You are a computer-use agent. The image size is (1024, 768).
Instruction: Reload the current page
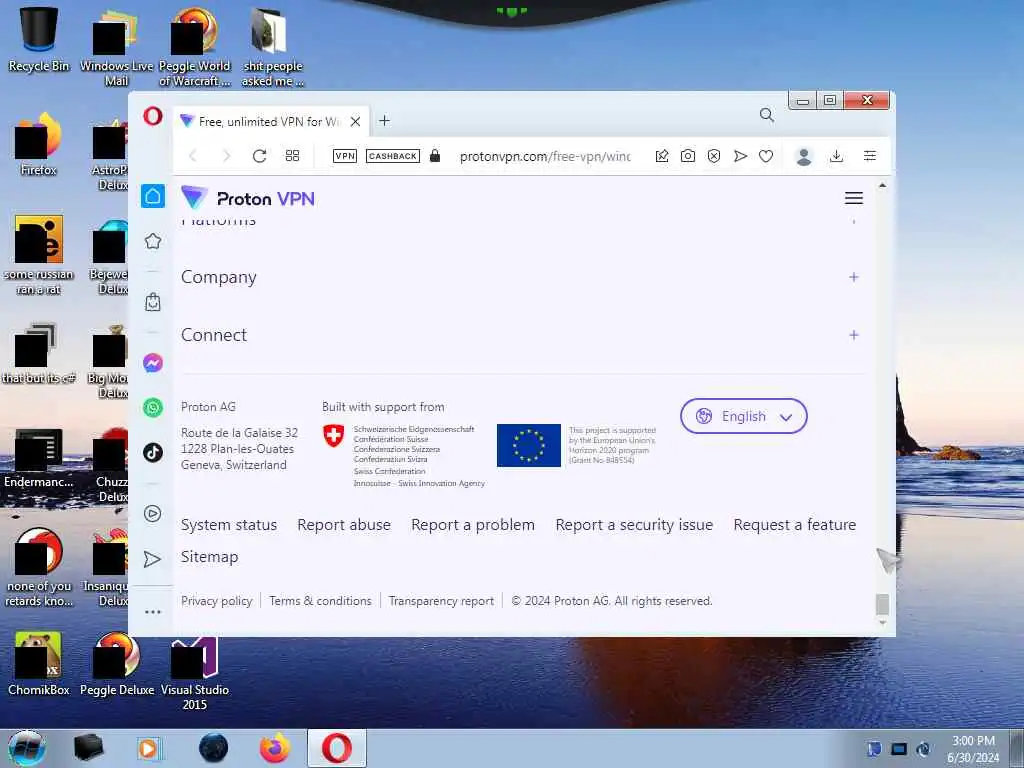click(x=259, y=156)
